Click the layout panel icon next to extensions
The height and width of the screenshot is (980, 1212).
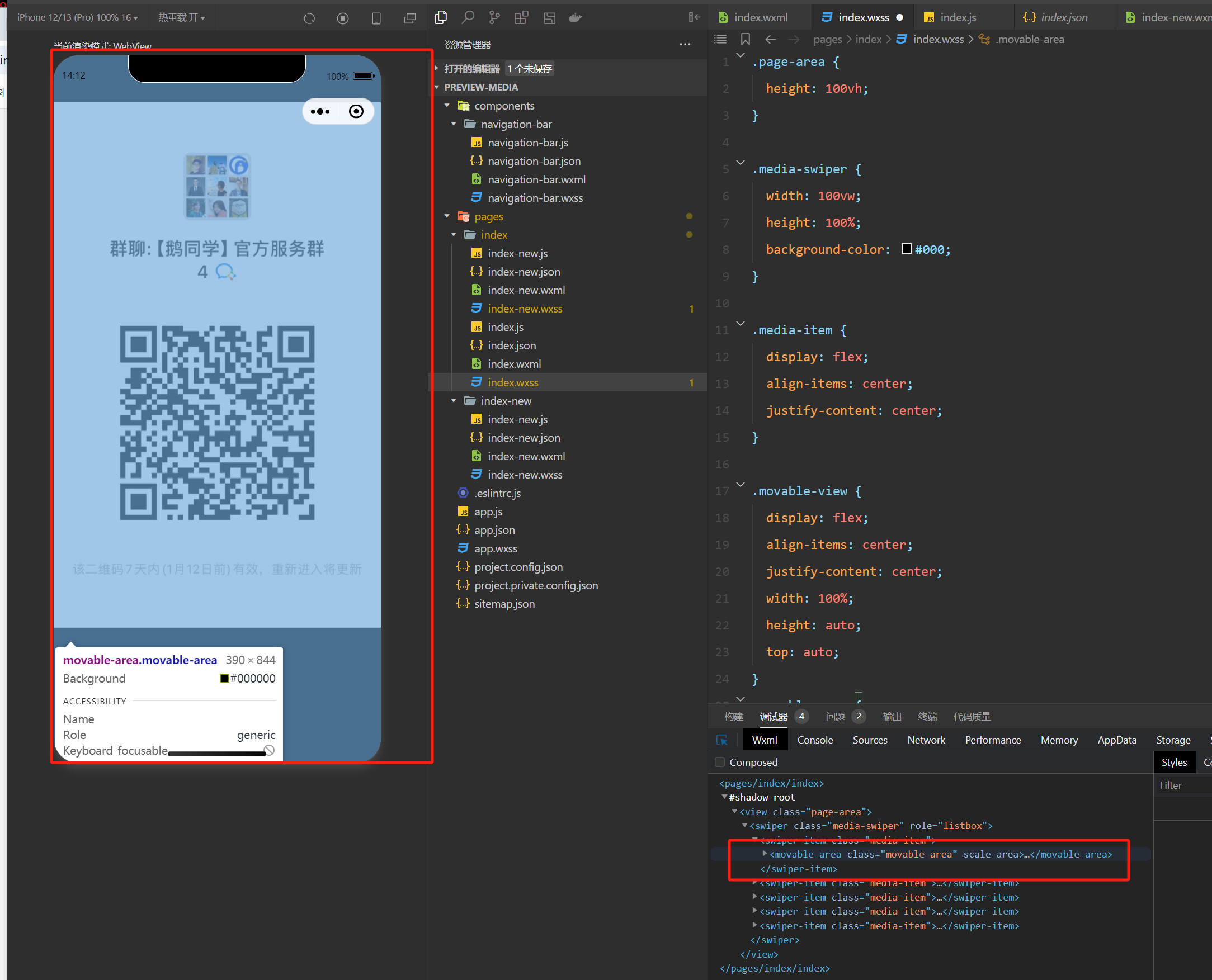[549, 17]
